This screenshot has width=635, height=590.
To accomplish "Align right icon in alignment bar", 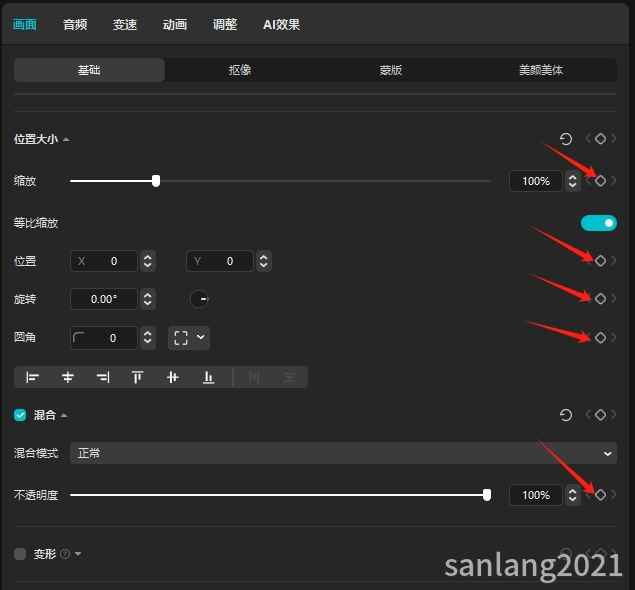I will 103,377.
